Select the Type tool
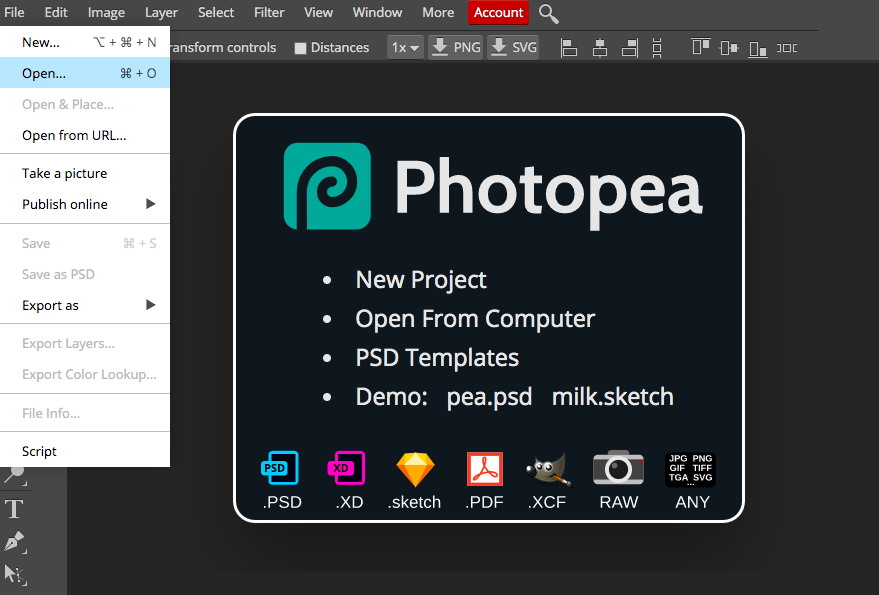Viewport: 879px width, 595px height. pyautogui.click(x=14, y=509)
